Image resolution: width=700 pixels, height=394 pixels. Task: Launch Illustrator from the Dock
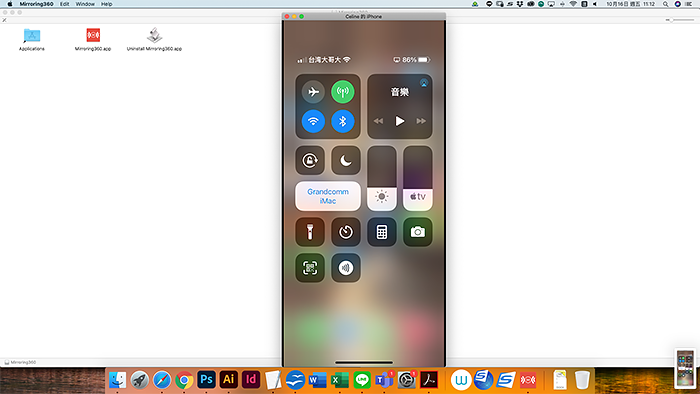229,380
